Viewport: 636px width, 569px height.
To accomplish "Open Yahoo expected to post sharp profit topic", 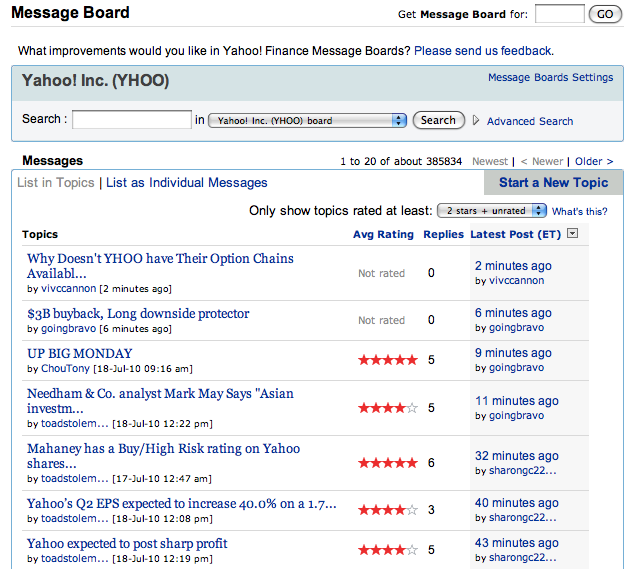I will (127, 543).
